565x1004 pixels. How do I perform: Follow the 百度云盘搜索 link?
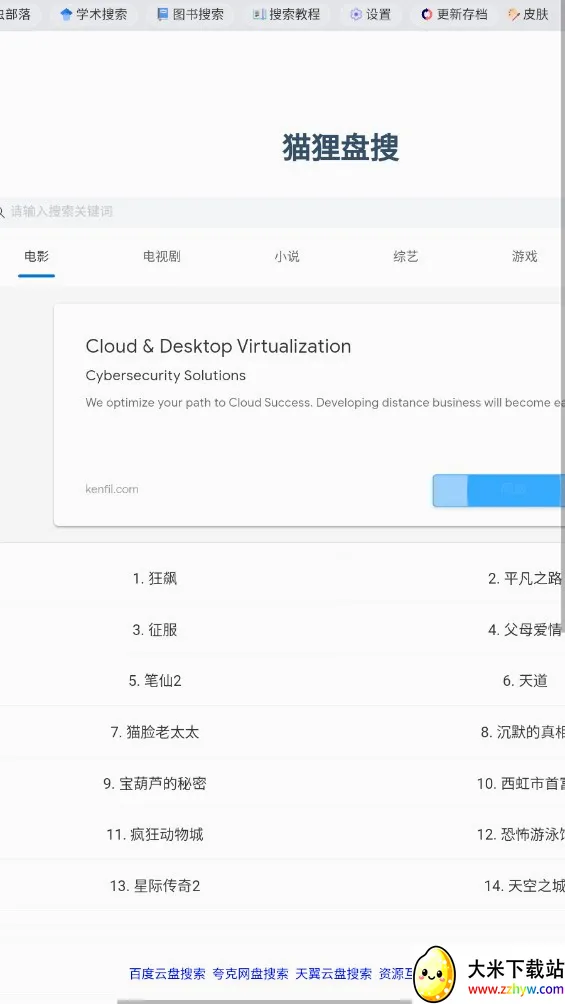(167, 974)
